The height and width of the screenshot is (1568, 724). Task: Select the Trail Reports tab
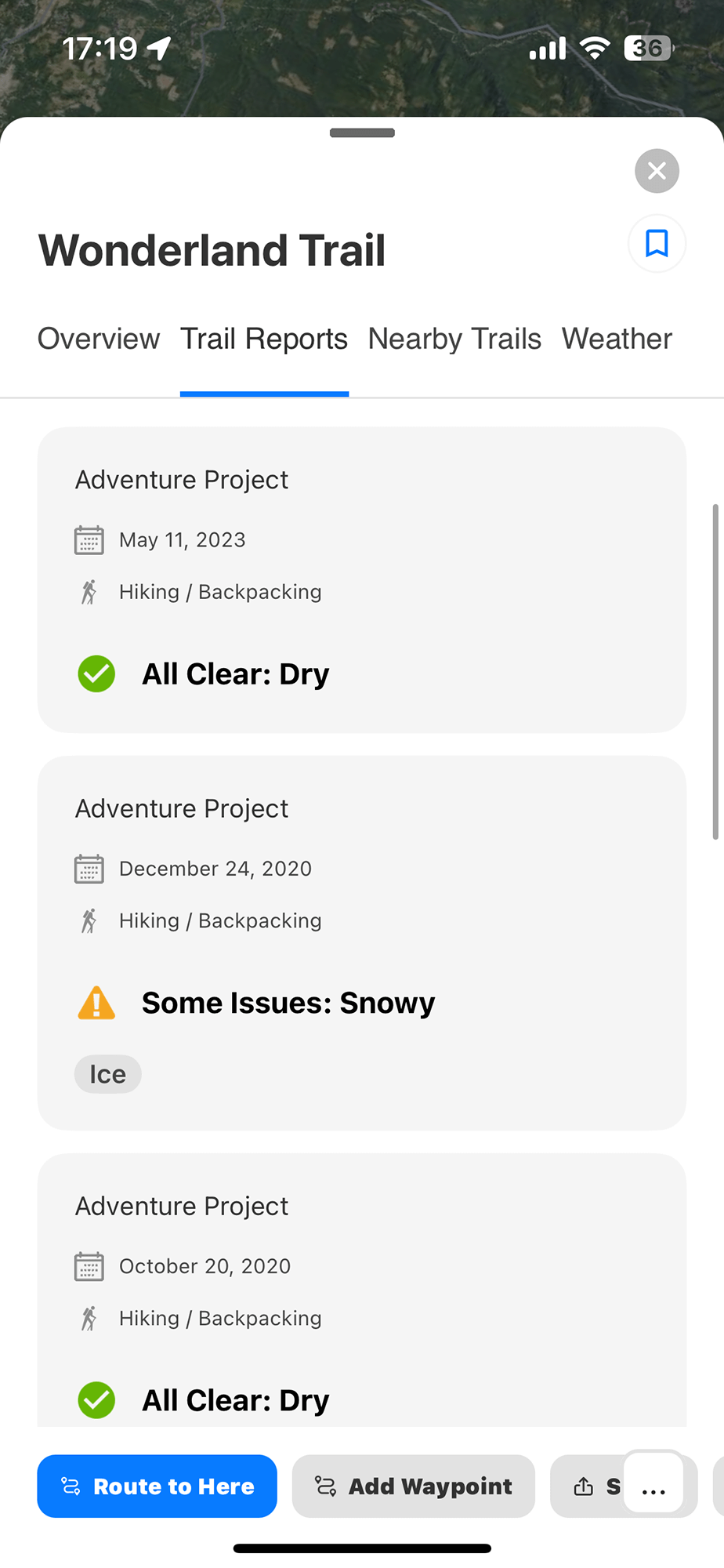pos(264,339)
